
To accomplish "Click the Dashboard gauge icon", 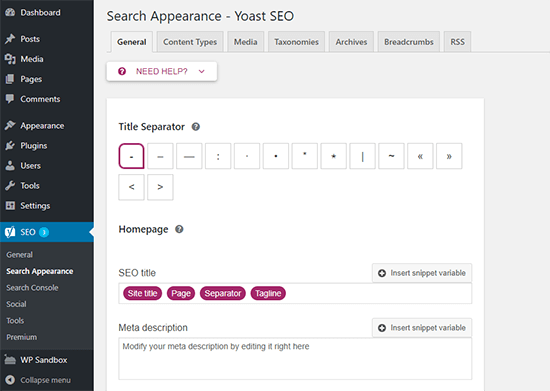I will [x=10, y=12].
